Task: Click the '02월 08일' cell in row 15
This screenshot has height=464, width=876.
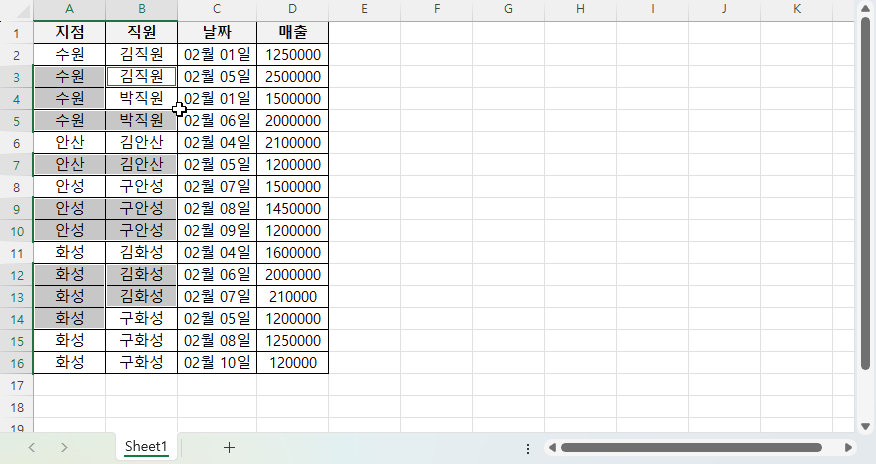Action: 217,341
